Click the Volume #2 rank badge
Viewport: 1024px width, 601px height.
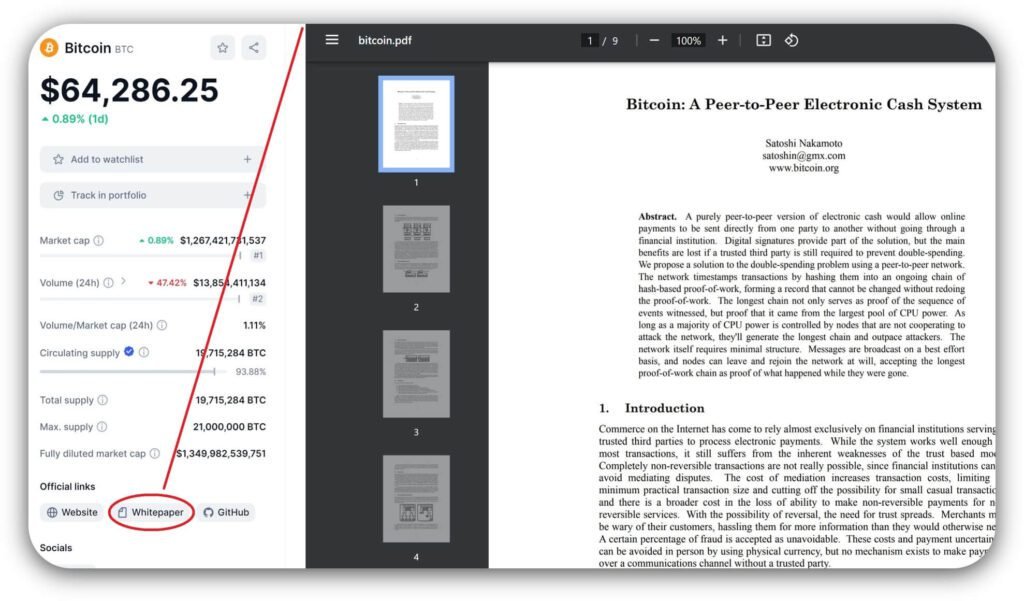point(258,299)
